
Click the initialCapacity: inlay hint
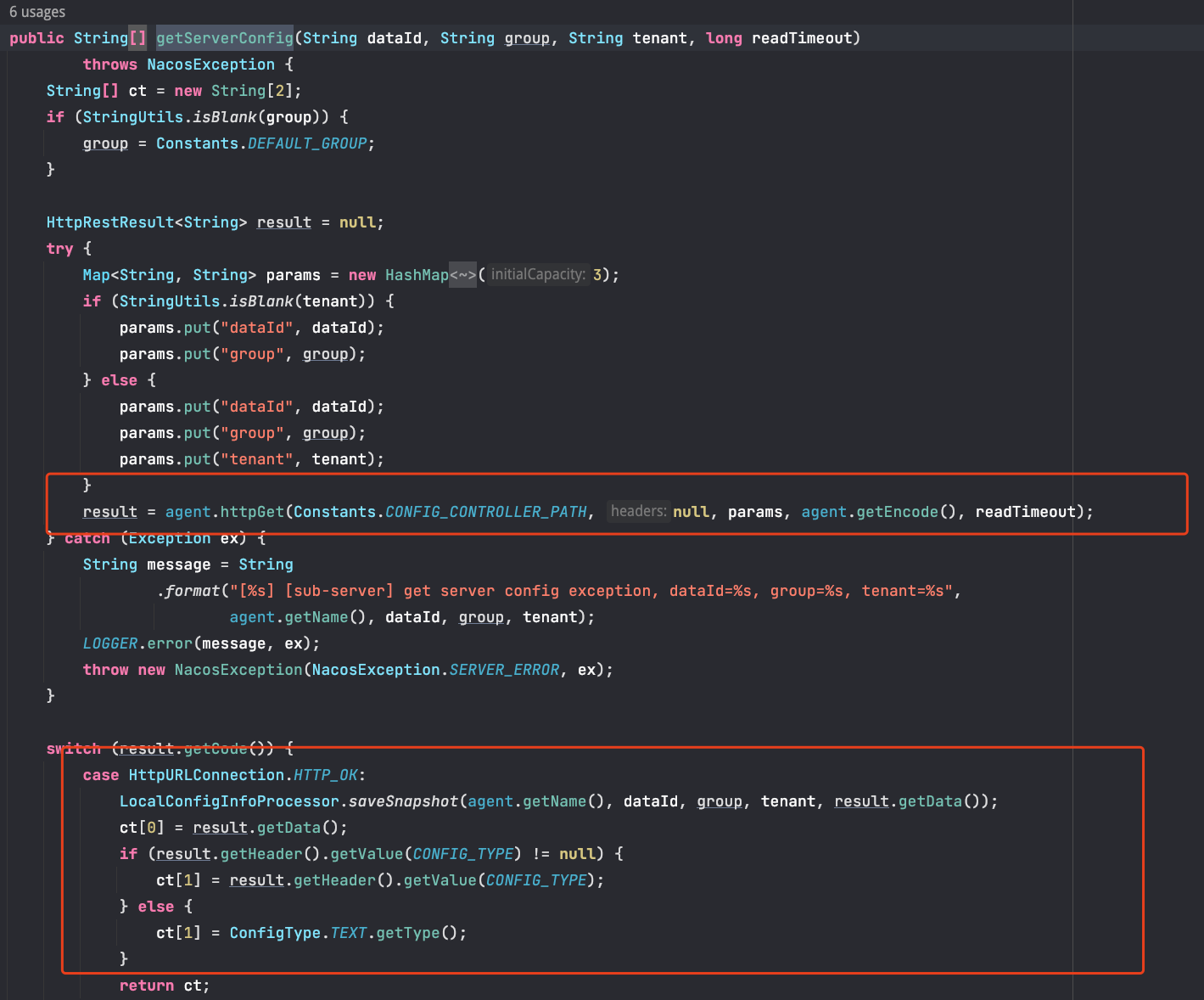pos(538,274)
